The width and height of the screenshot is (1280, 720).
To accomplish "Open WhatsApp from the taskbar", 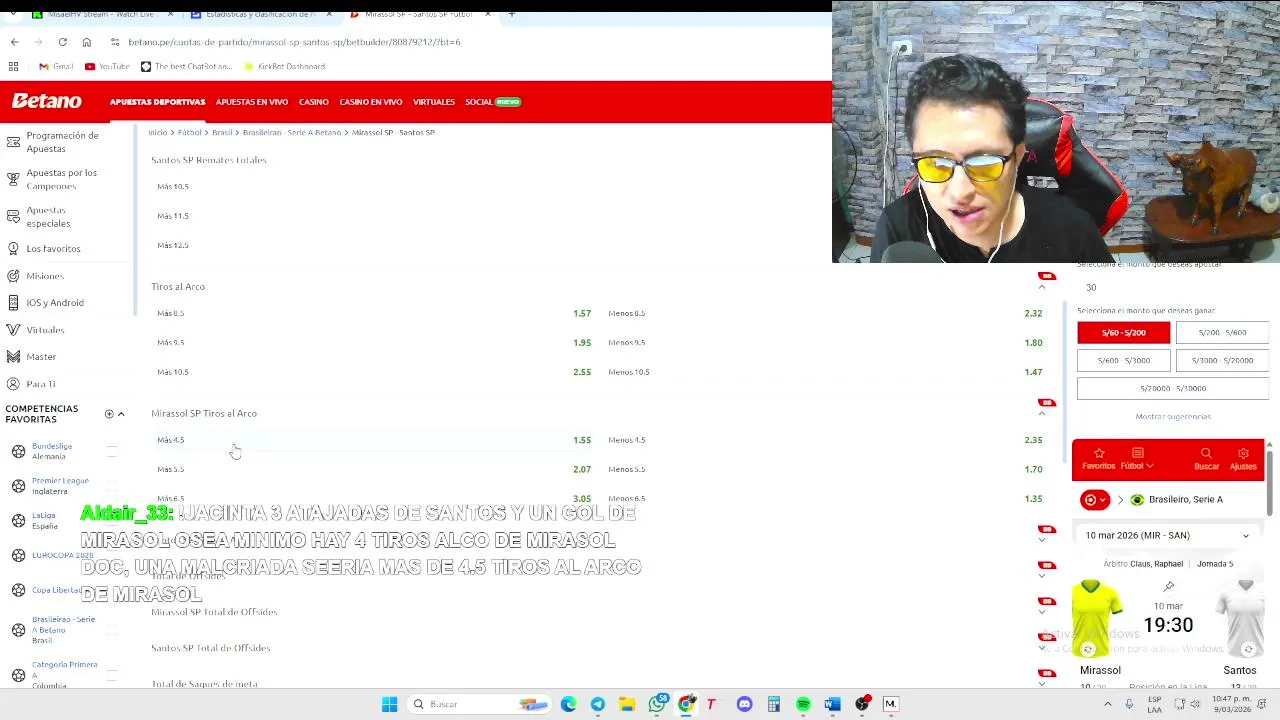I will (x=657, y=704).
